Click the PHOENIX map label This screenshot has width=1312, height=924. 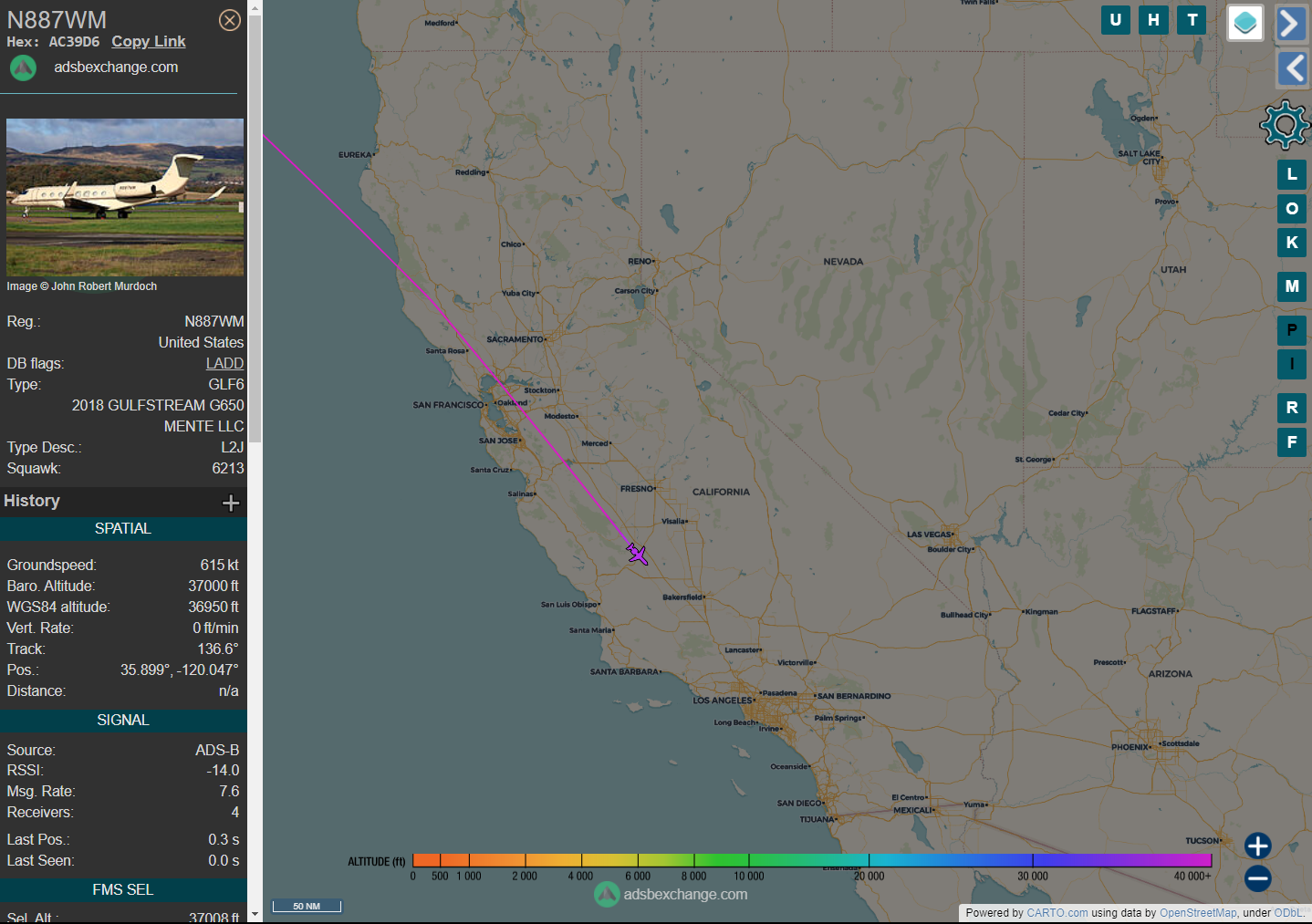pyautogui.click(x=1130, y=747)
